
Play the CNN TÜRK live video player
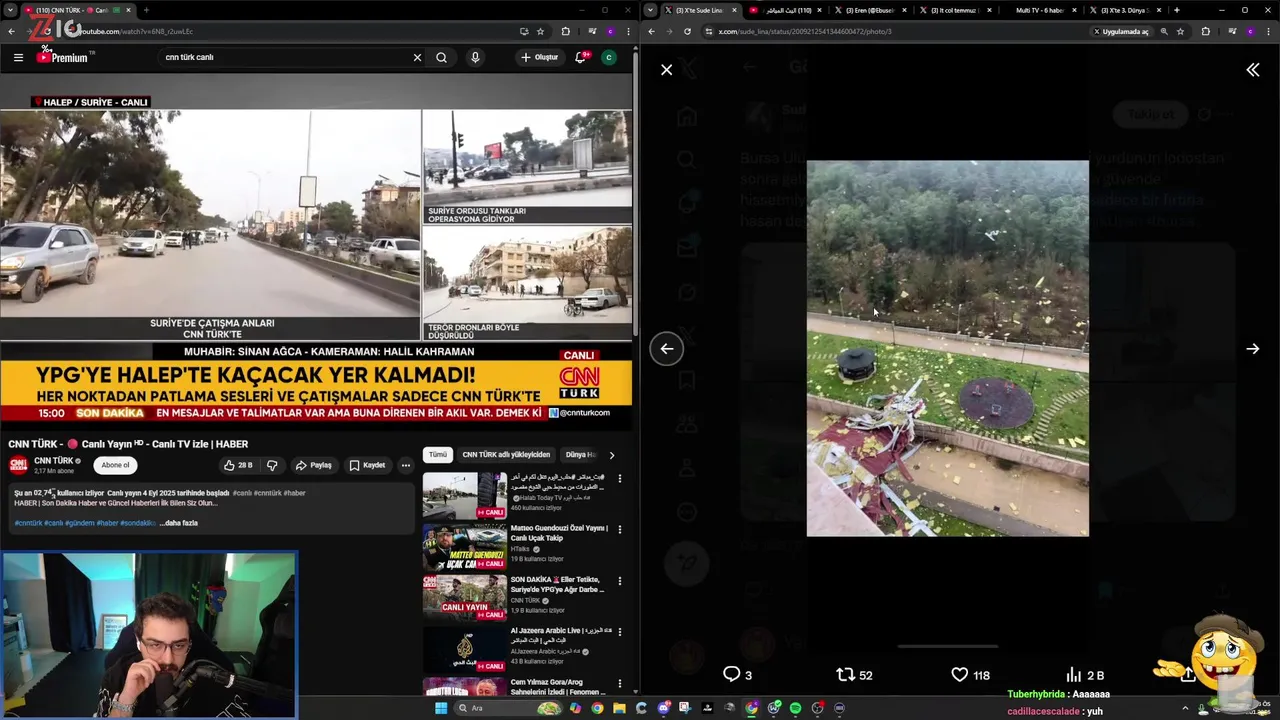coord(316,250)
